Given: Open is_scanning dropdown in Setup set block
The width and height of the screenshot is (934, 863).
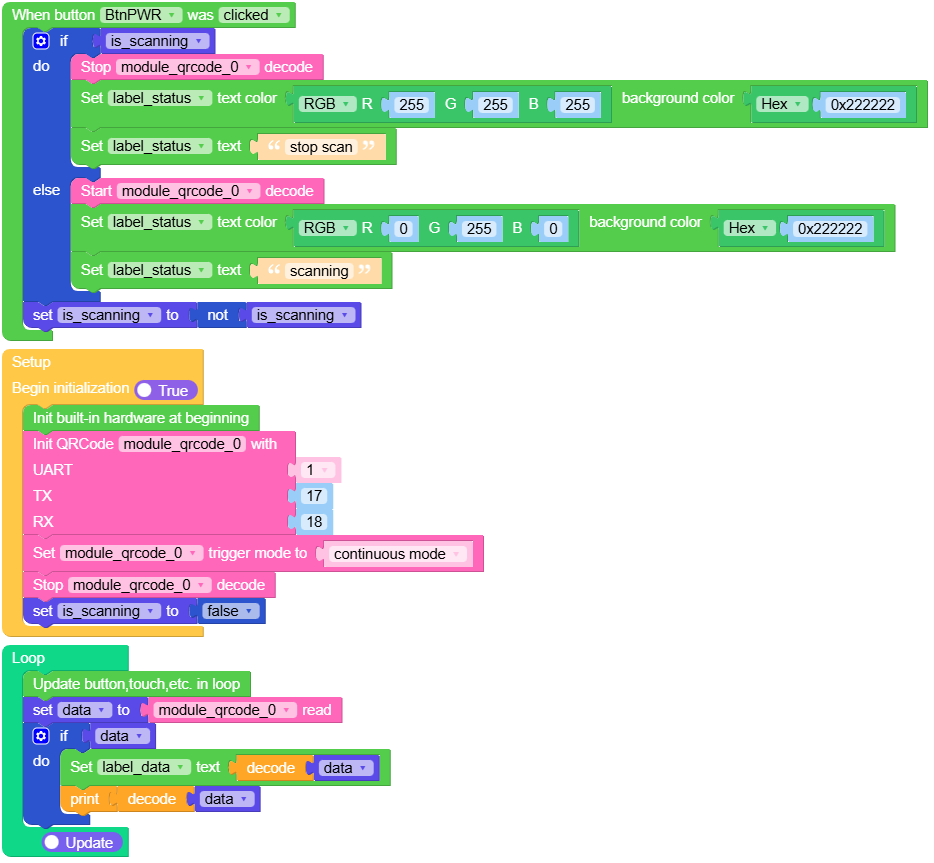Looking at the screenshot, I should [109, 611].
